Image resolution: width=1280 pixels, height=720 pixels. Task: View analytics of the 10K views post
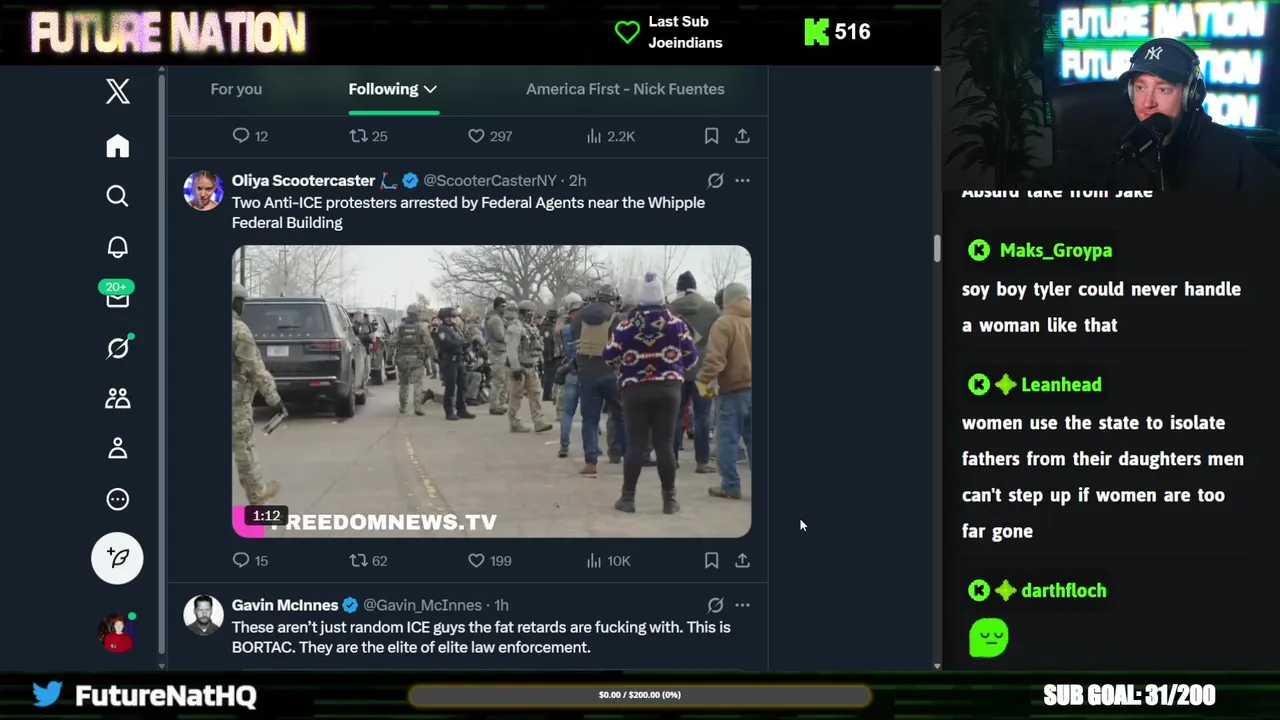pos(608,561)
